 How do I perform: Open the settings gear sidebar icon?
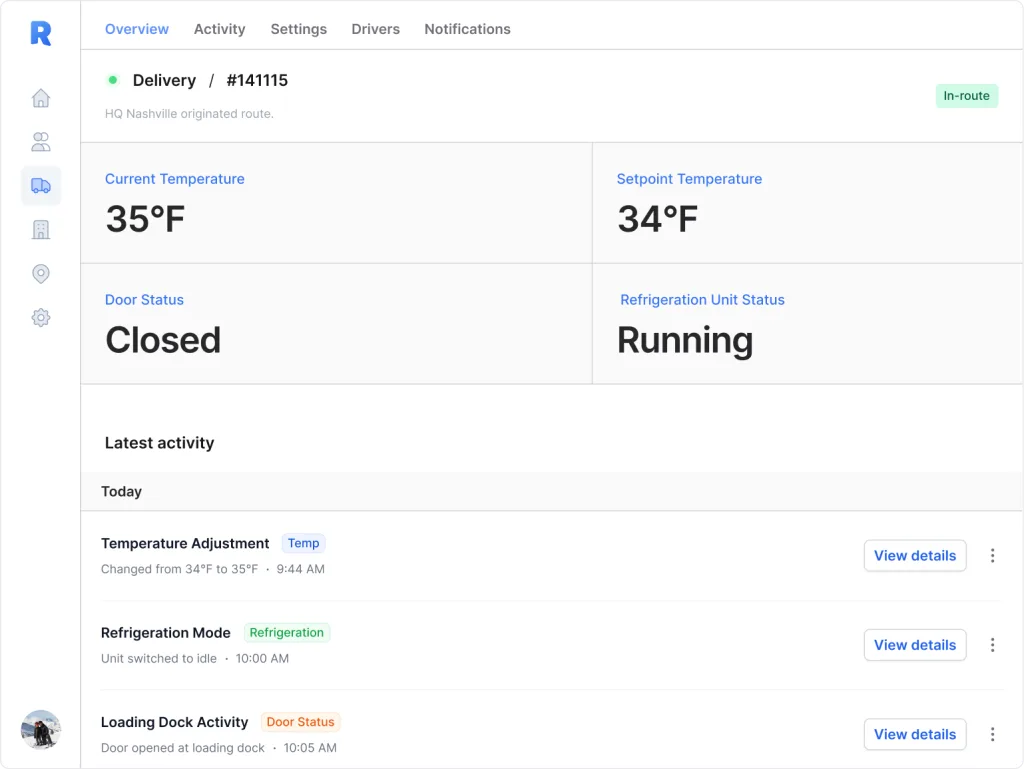(40, 318)
